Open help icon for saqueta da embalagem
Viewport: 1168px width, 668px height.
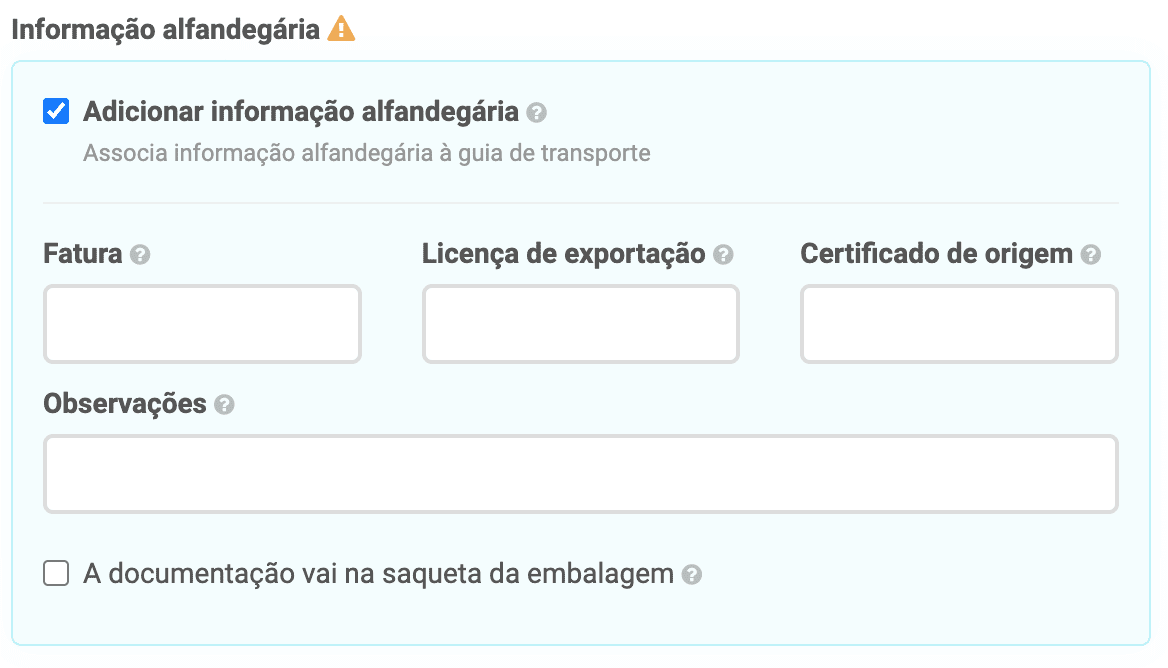pyautogui.click(x=691, y=575)
